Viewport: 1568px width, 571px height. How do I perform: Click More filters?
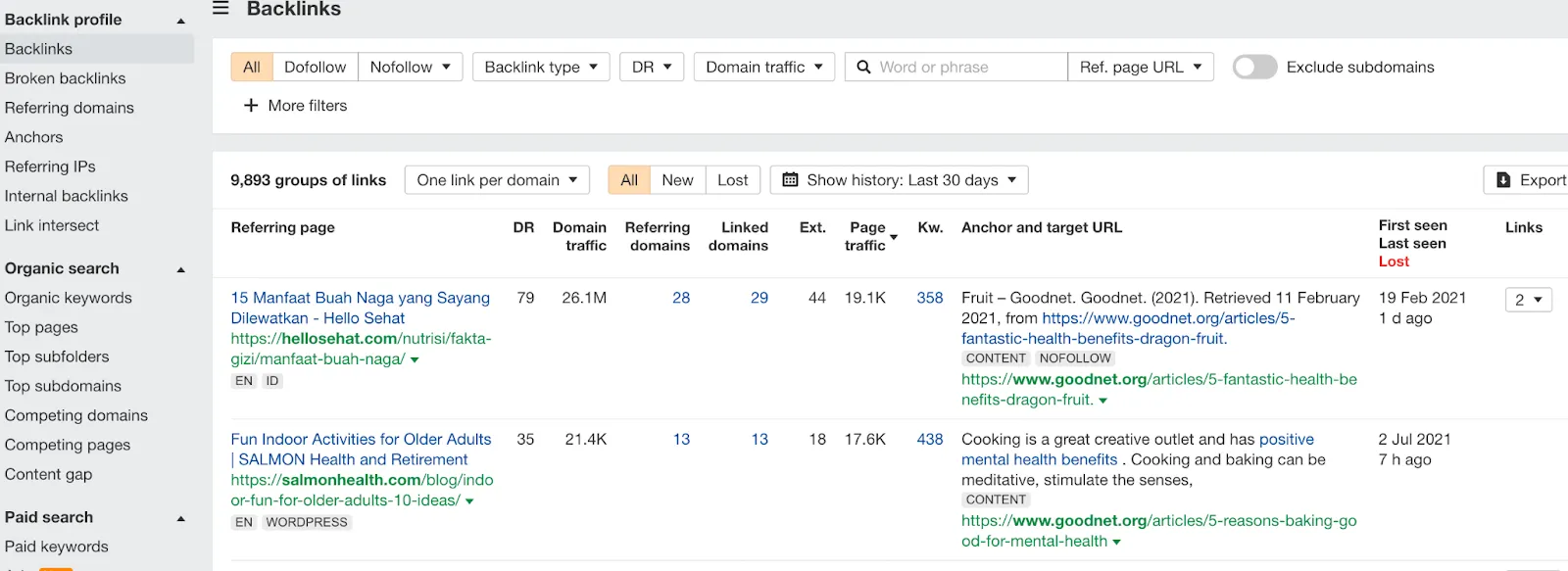coord(295,106)
